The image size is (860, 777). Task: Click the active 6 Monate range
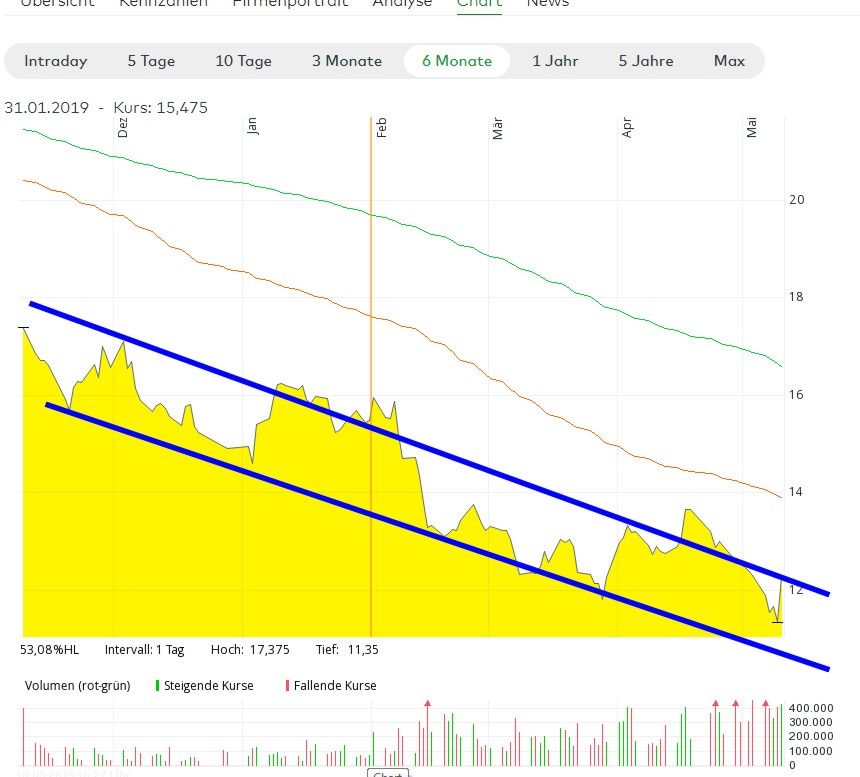tap(456, 61)
